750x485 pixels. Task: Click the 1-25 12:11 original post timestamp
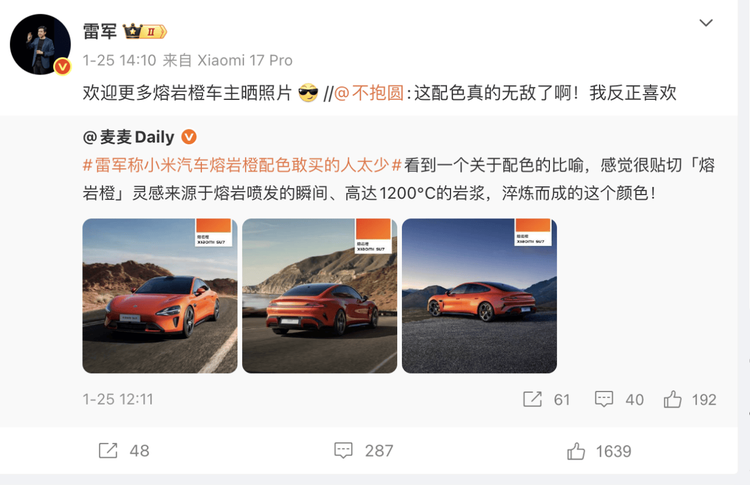pyautogui.click(x=118, y=399)
